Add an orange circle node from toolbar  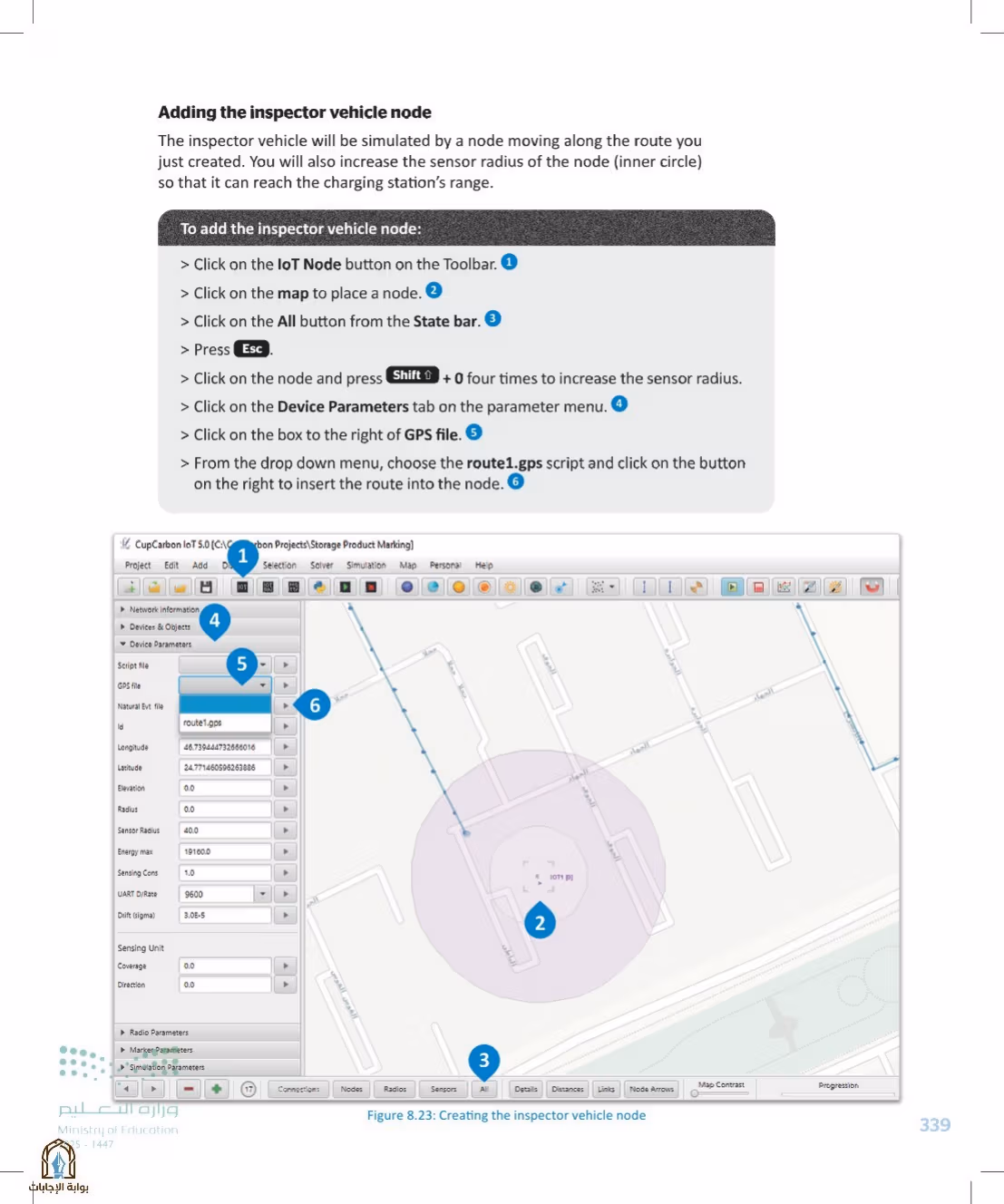pos(459,587)
